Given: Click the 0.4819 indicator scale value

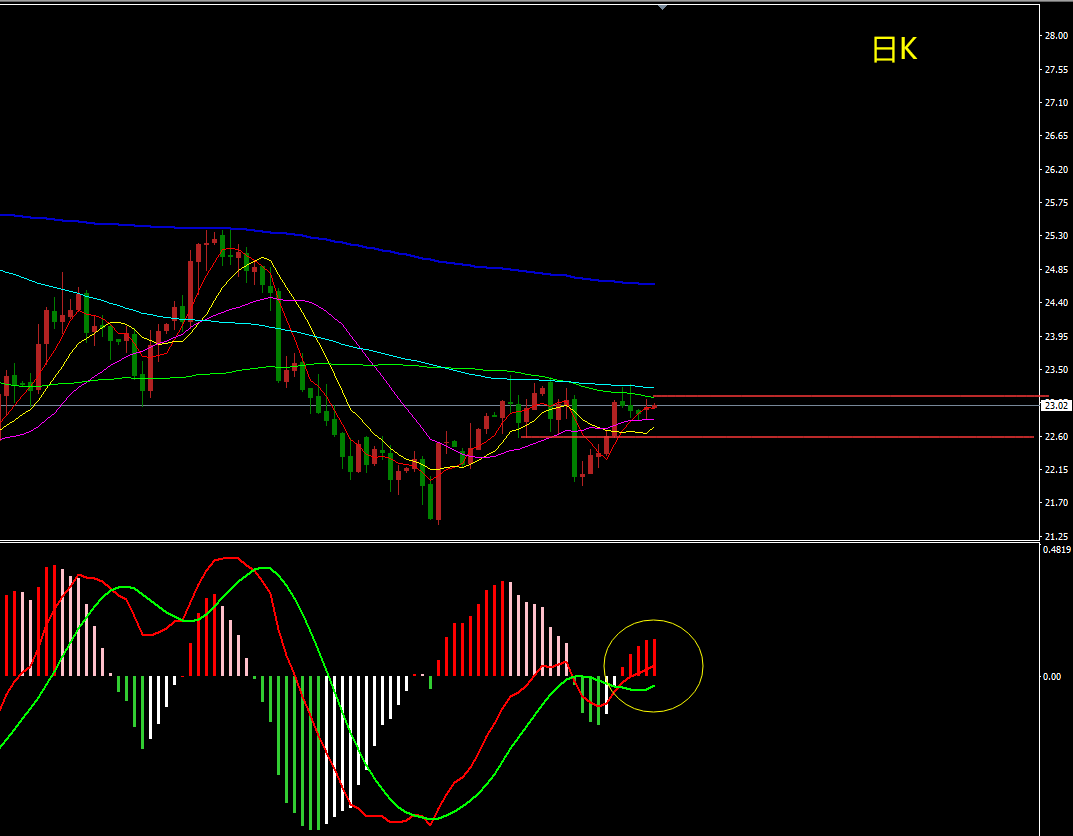Looking at the screenshot, I should (1057, 549).
